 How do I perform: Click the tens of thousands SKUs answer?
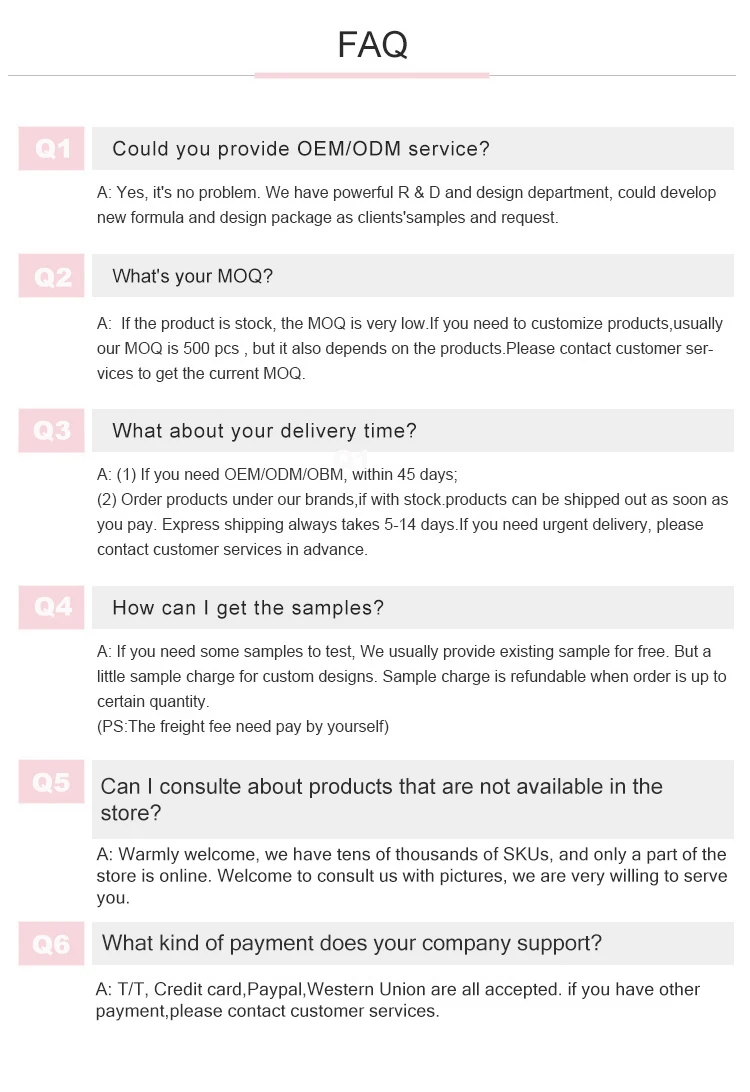(x=412, y=875)
